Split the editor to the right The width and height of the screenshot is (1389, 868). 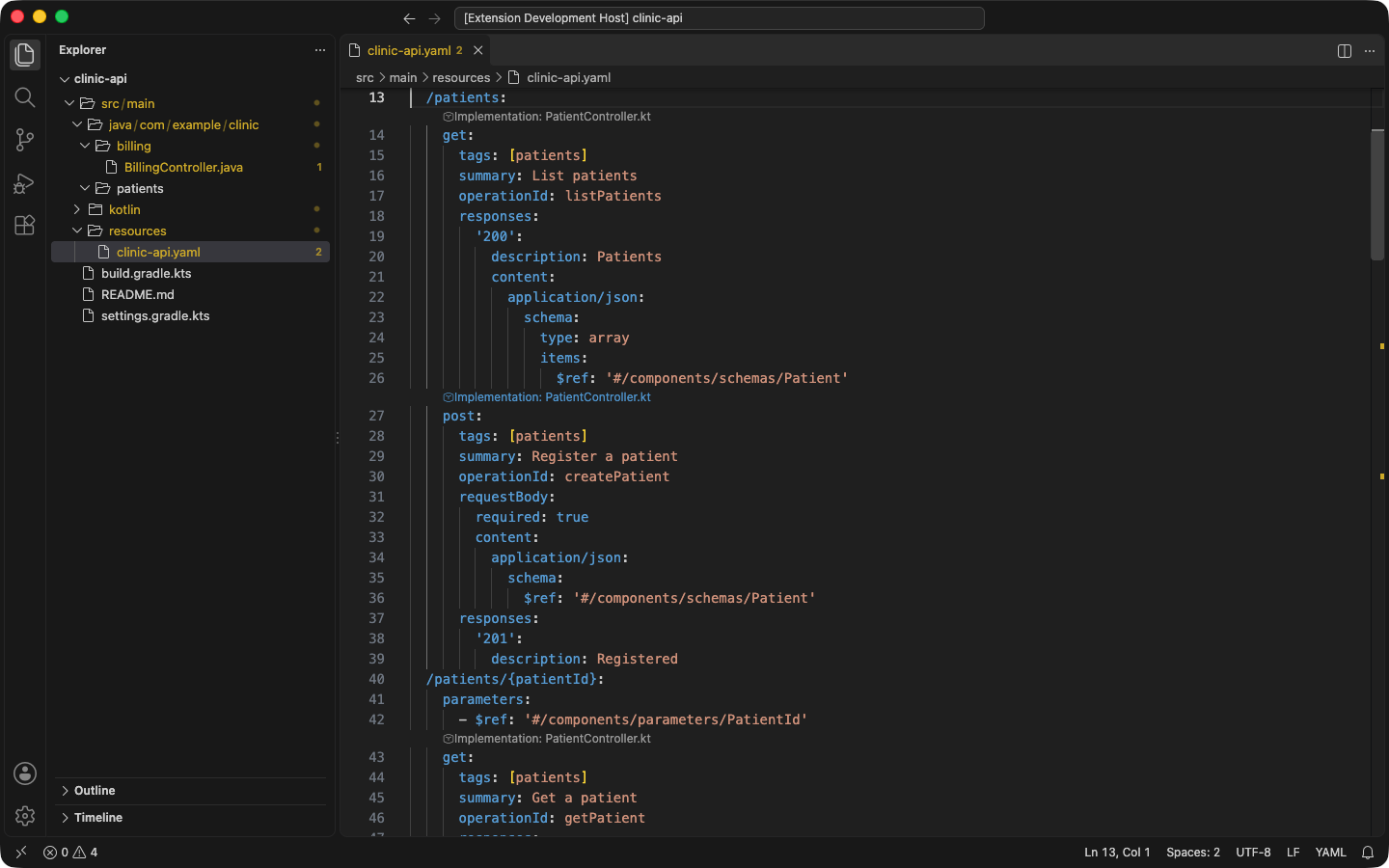point(1345,51)
